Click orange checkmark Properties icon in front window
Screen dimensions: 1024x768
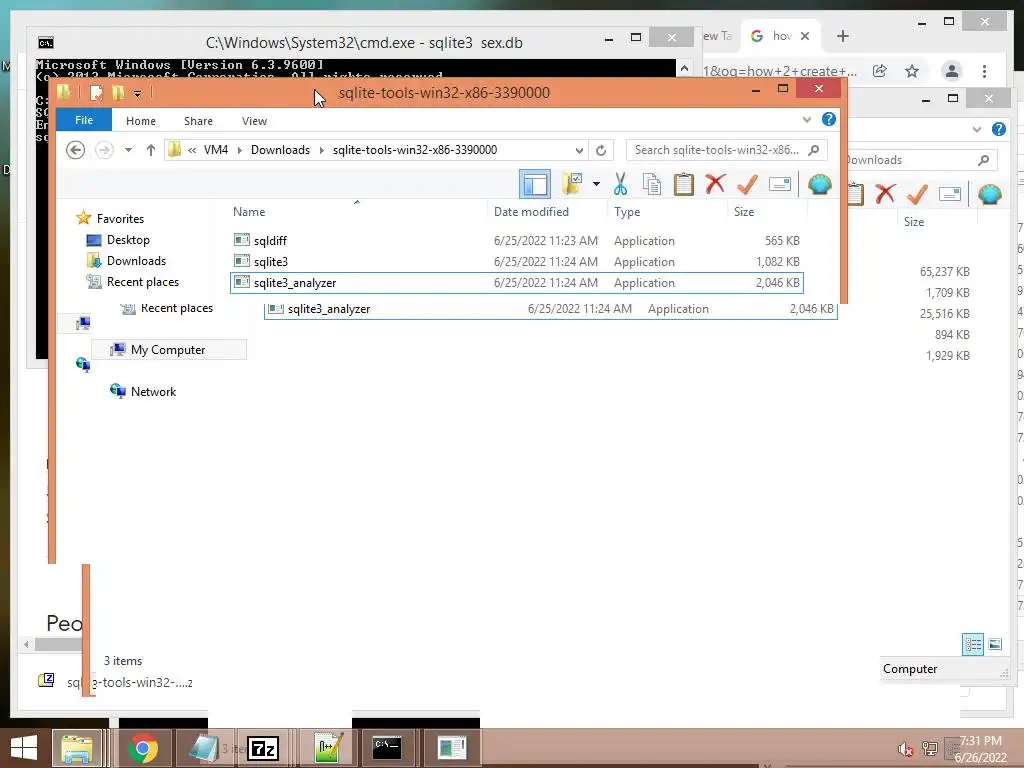tap(747, 184)
